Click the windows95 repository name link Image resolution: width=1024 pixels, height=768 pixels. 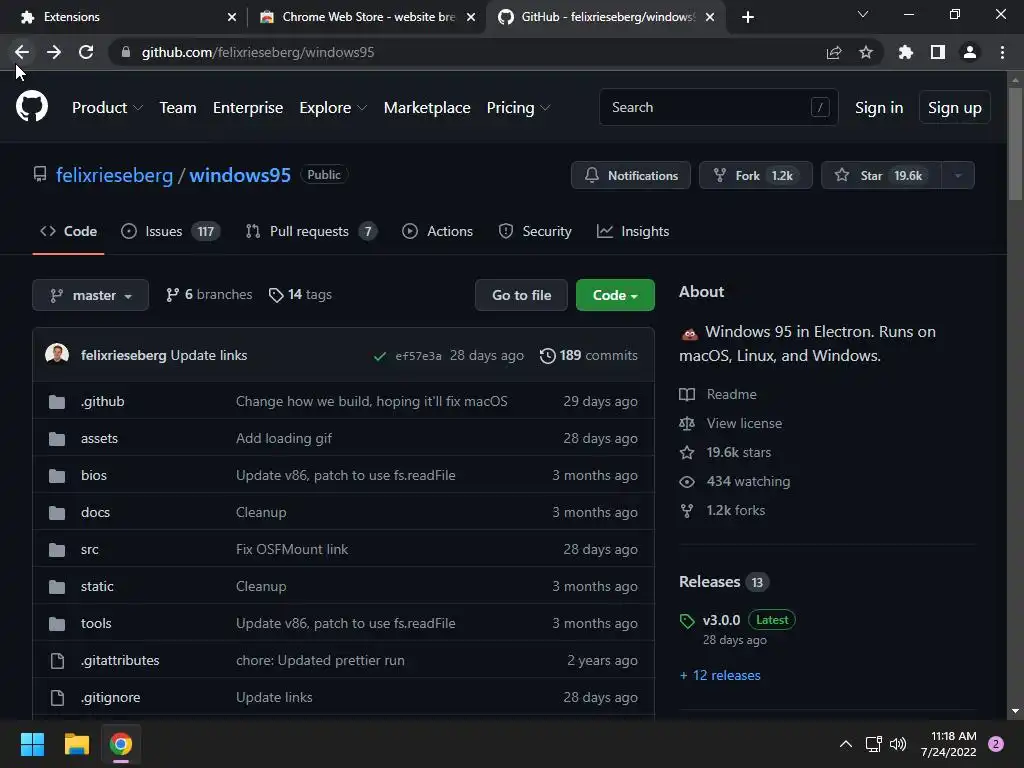[x=240, y=175]
